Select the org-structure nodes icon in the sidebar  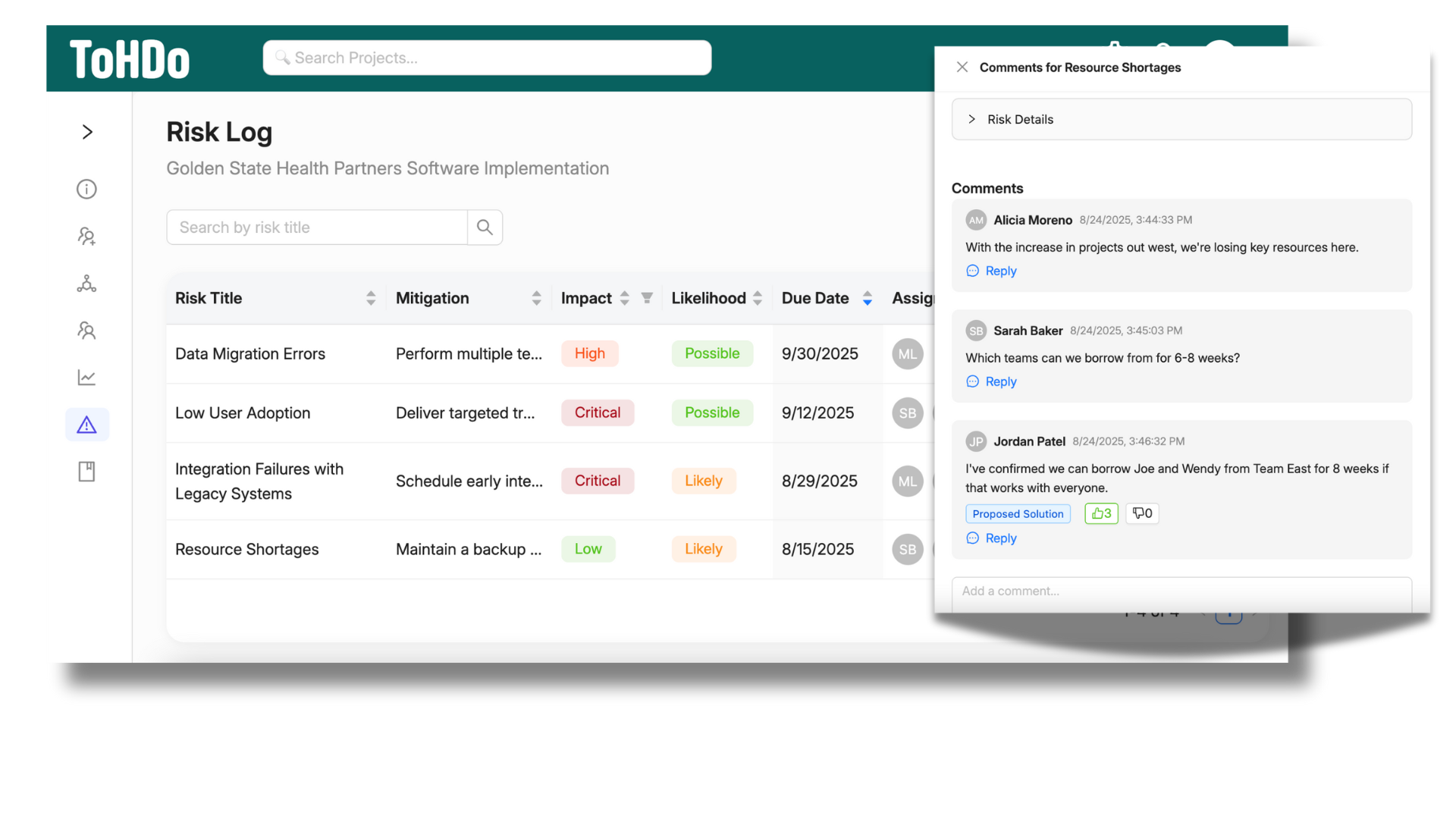(x=86, y=284)
